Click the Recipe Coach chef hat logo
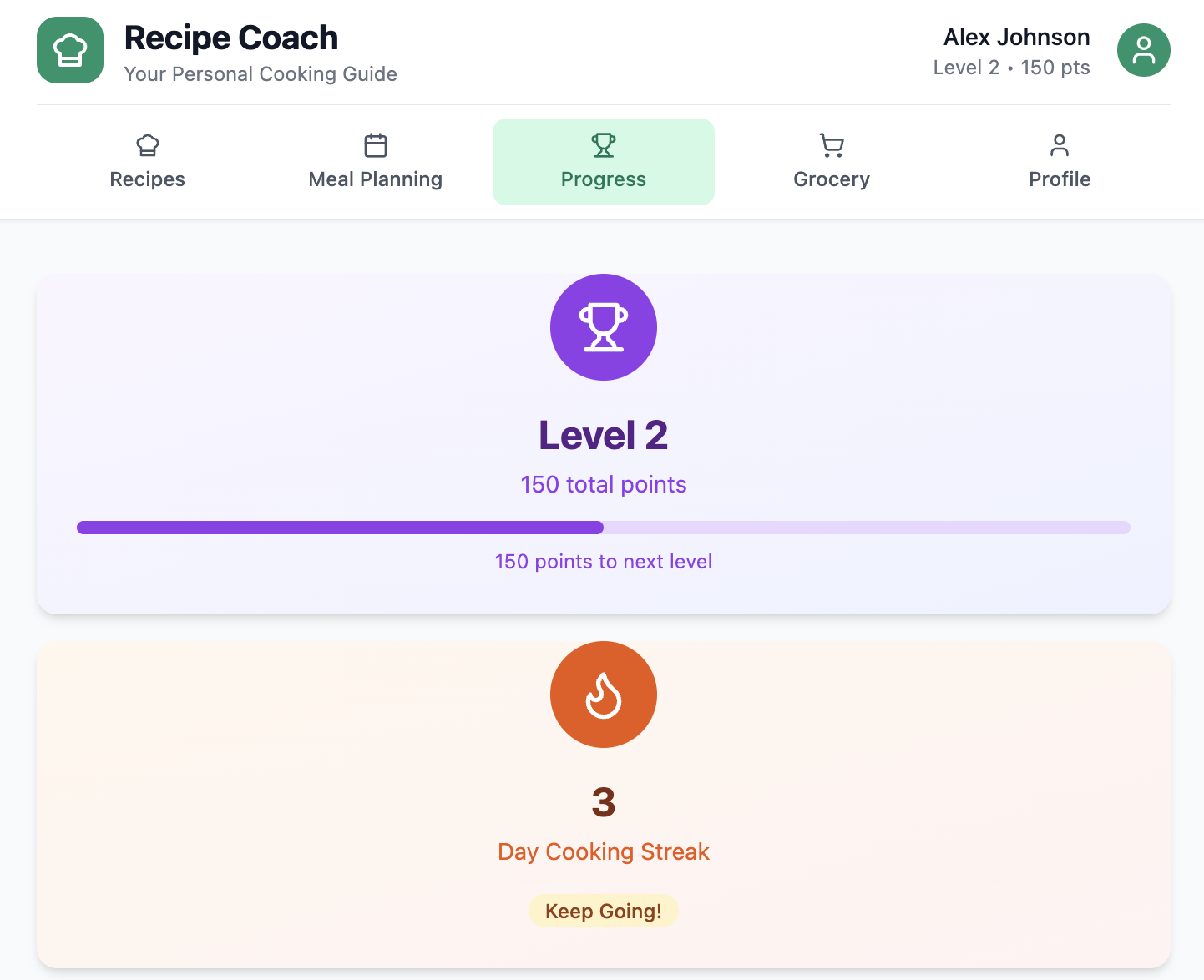The image size is (1204, 980). 70,50
